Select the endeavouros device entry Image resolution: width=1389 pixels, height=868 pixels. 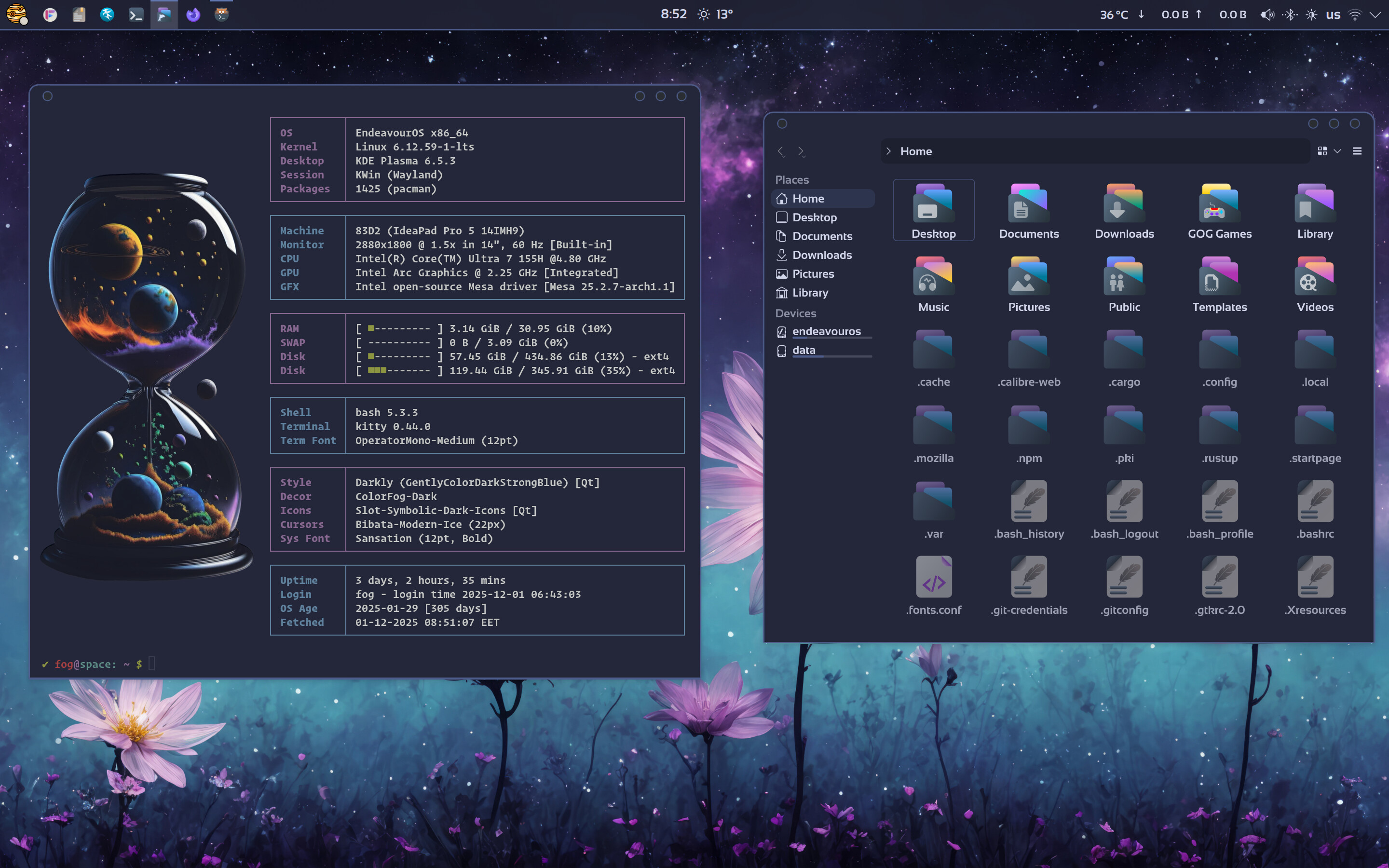click(826, 331)
